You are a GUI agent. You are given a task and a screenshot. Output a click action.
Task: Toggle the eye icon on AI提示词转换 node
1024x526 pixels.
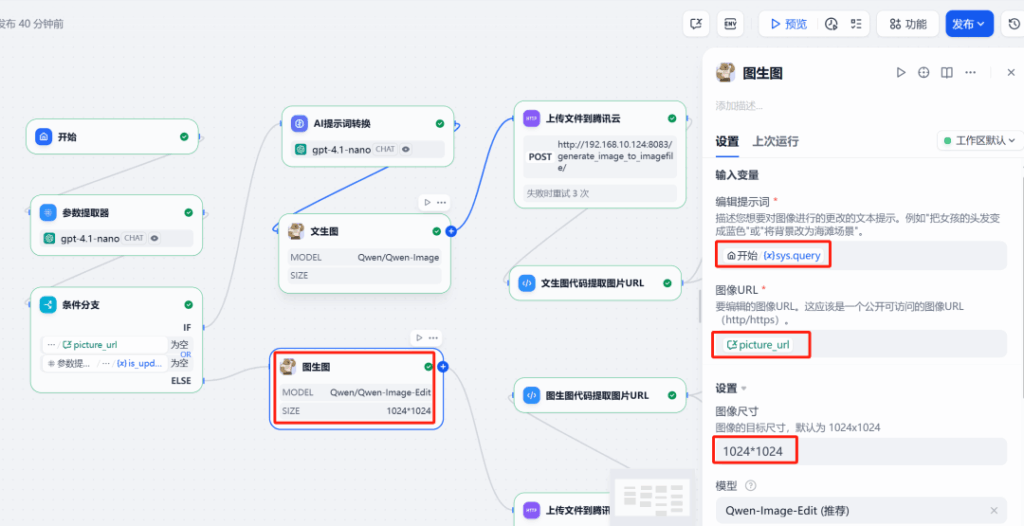tap(406, 149)
